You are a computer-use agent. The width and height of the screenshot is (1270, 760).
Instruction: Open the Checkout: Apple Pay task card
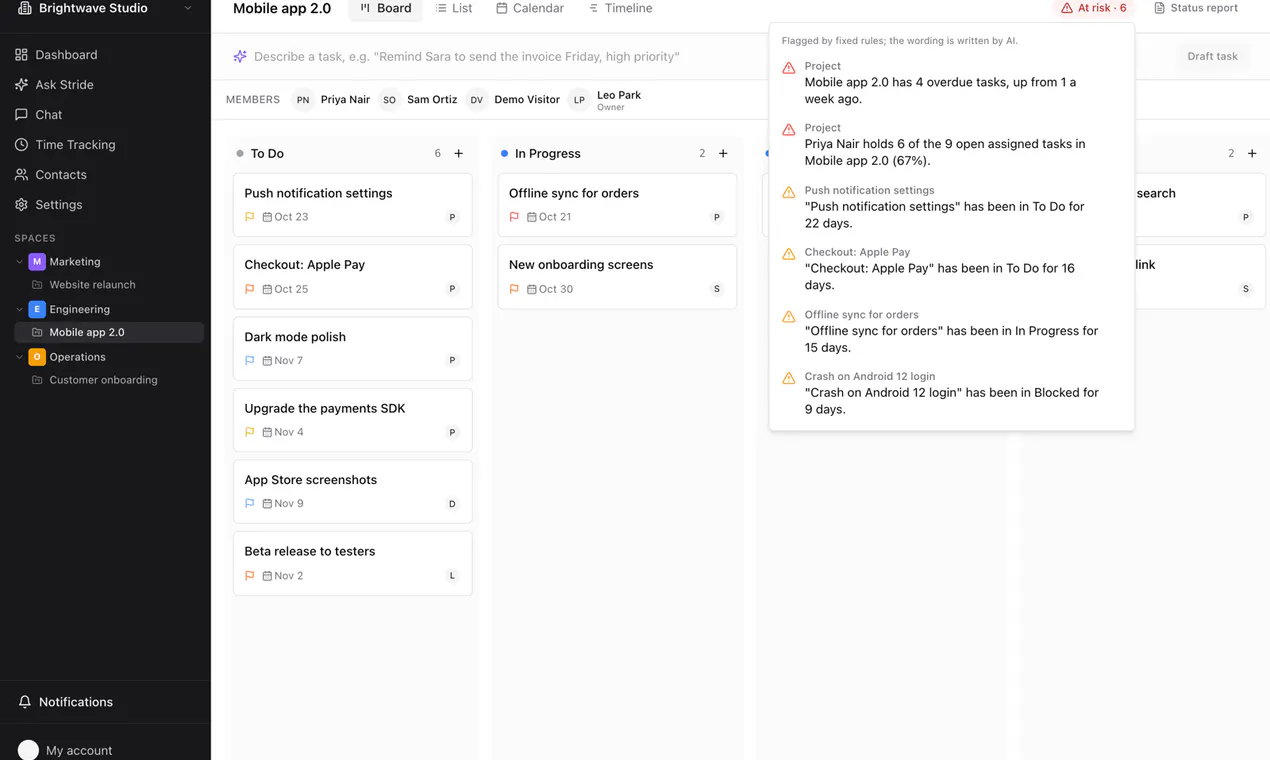[x=353, y=277]
